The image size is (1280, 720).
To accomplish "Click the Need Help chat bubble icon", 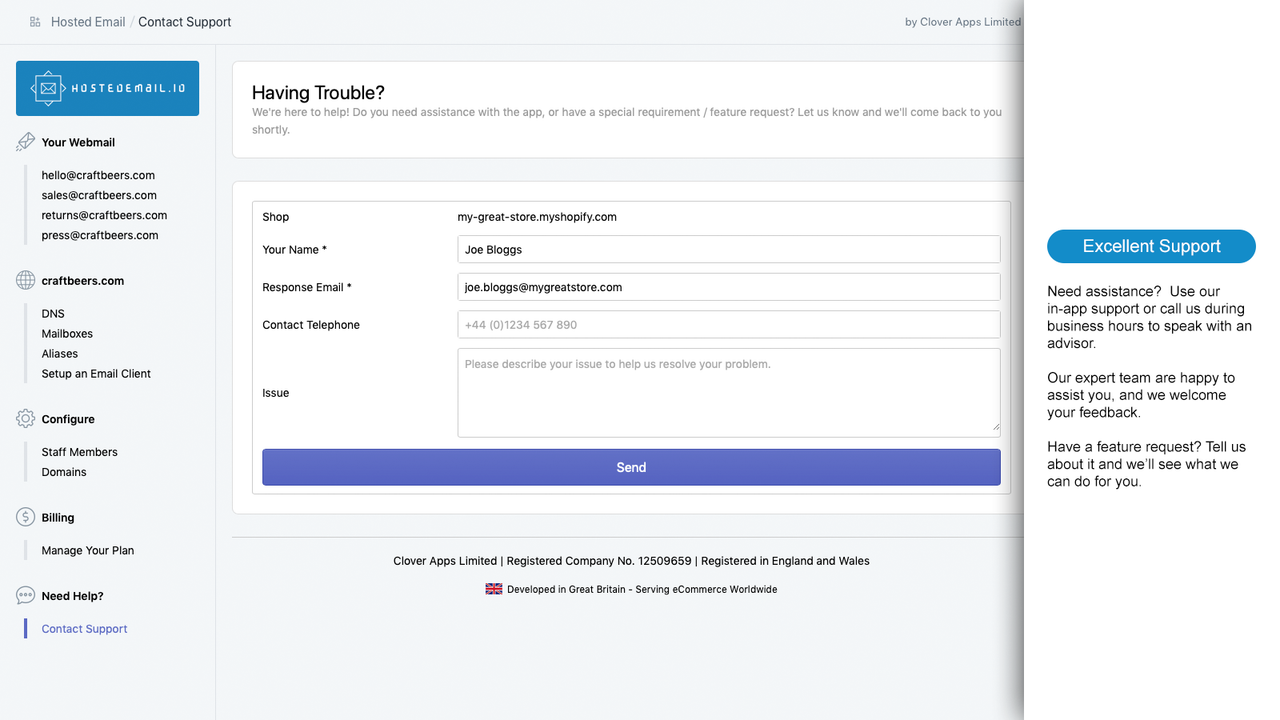I will [26, 596].
